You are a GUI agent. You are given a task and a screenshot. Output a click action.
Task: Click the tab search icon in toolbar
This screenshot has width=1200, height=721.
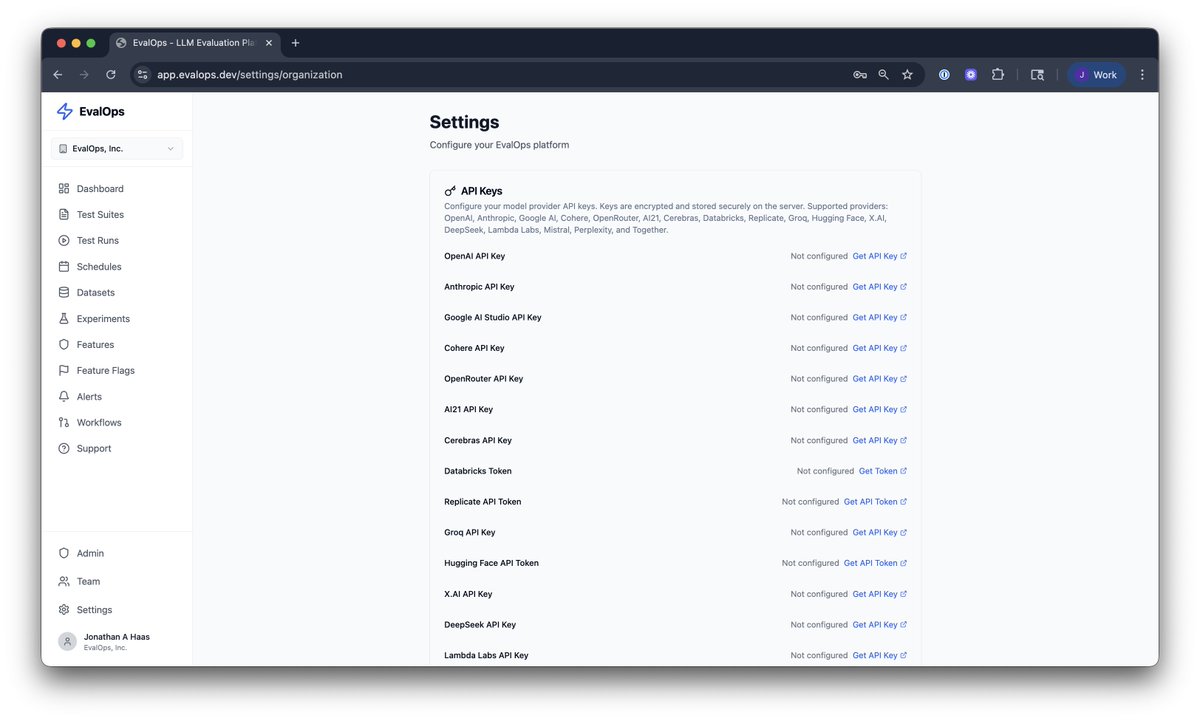[1038, 75]
